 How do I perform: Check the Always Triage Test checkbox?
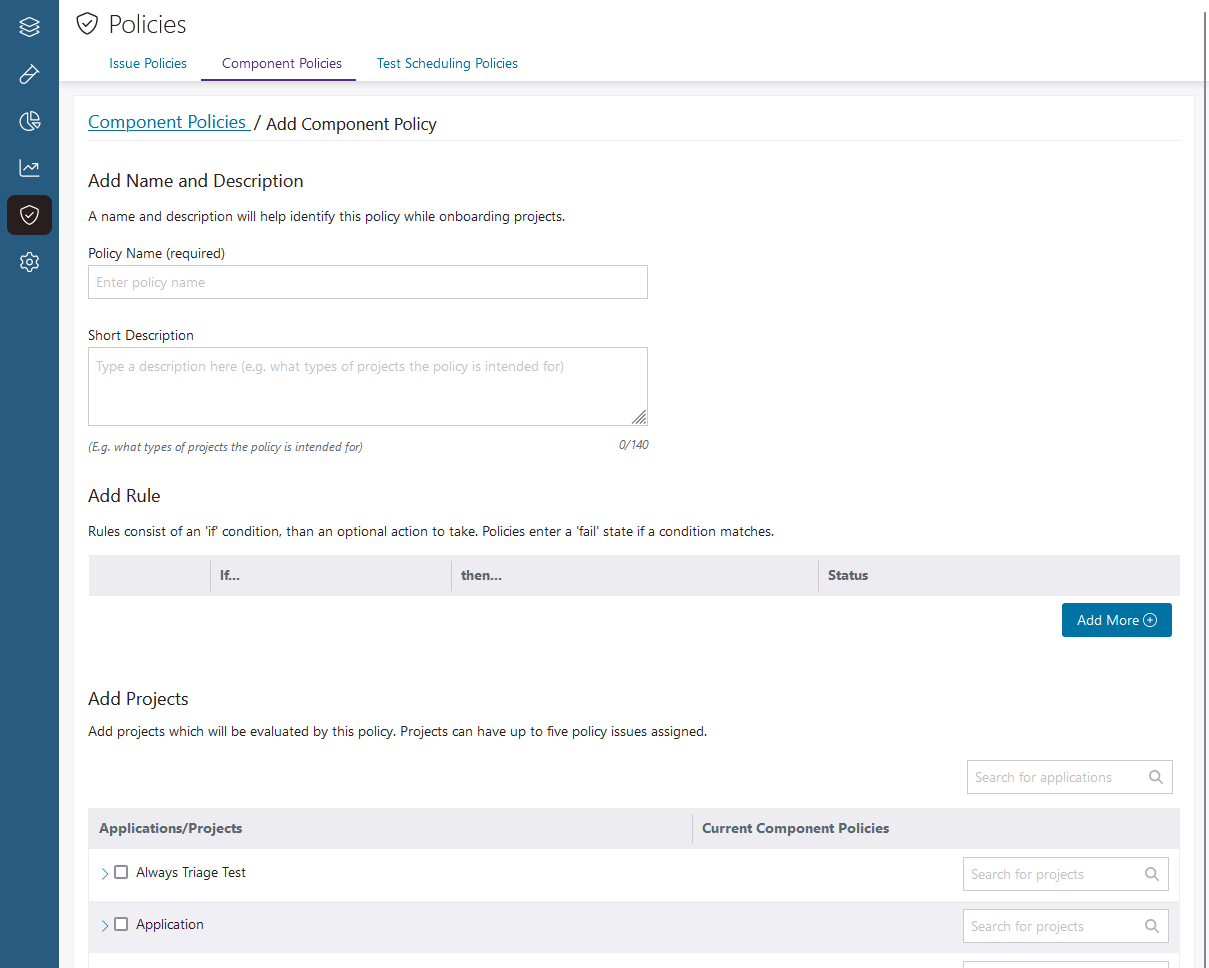(x=121, y=872)
